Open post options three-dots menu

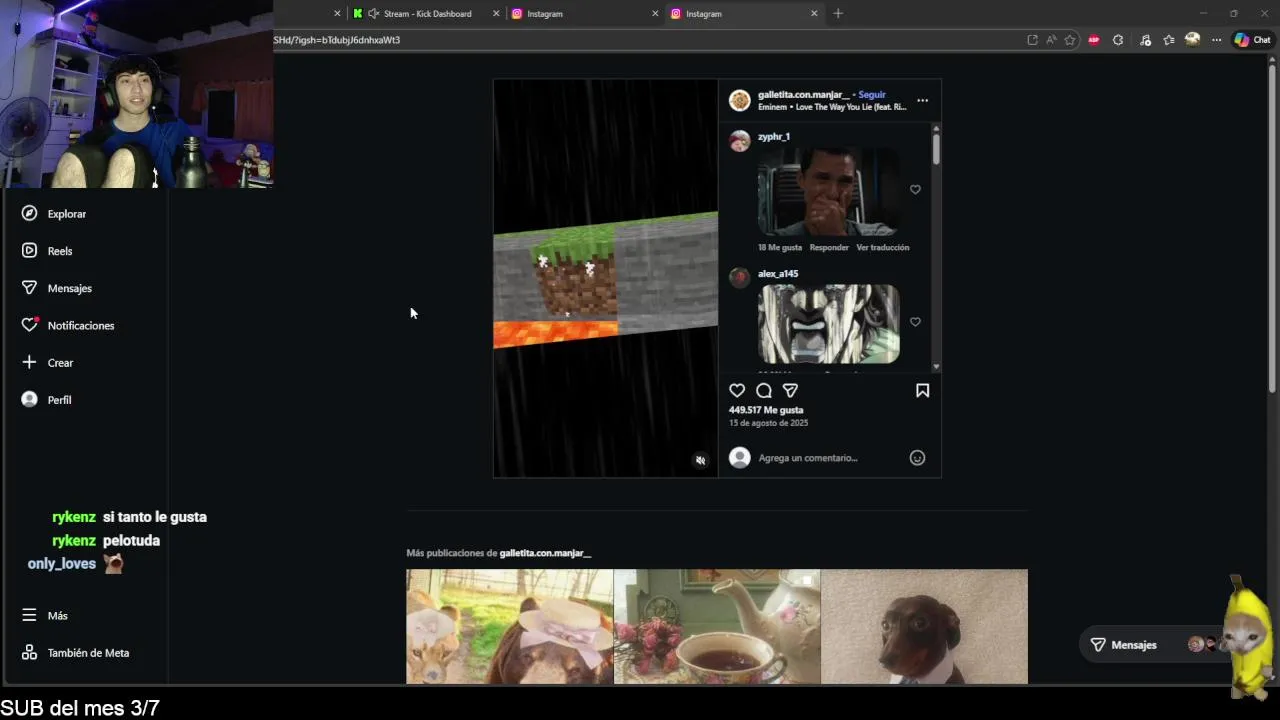pos(922,100)
